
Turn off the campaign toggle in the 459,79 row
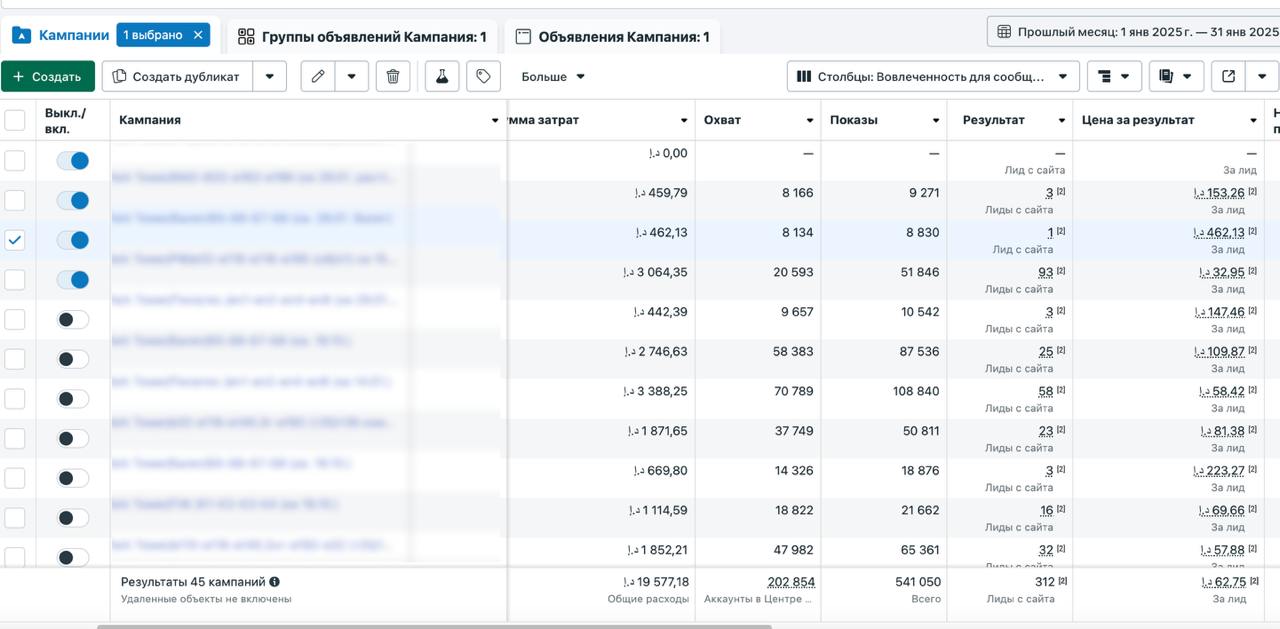point(73,200)
